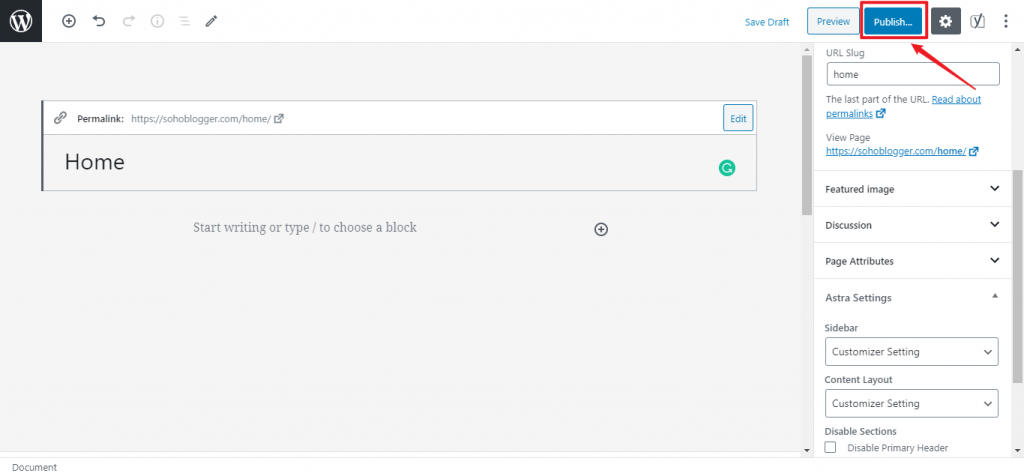Click the green Grammarly icon
This screenshot has height=476, width=1024.
pyautogui.click(x=727, y=168)
